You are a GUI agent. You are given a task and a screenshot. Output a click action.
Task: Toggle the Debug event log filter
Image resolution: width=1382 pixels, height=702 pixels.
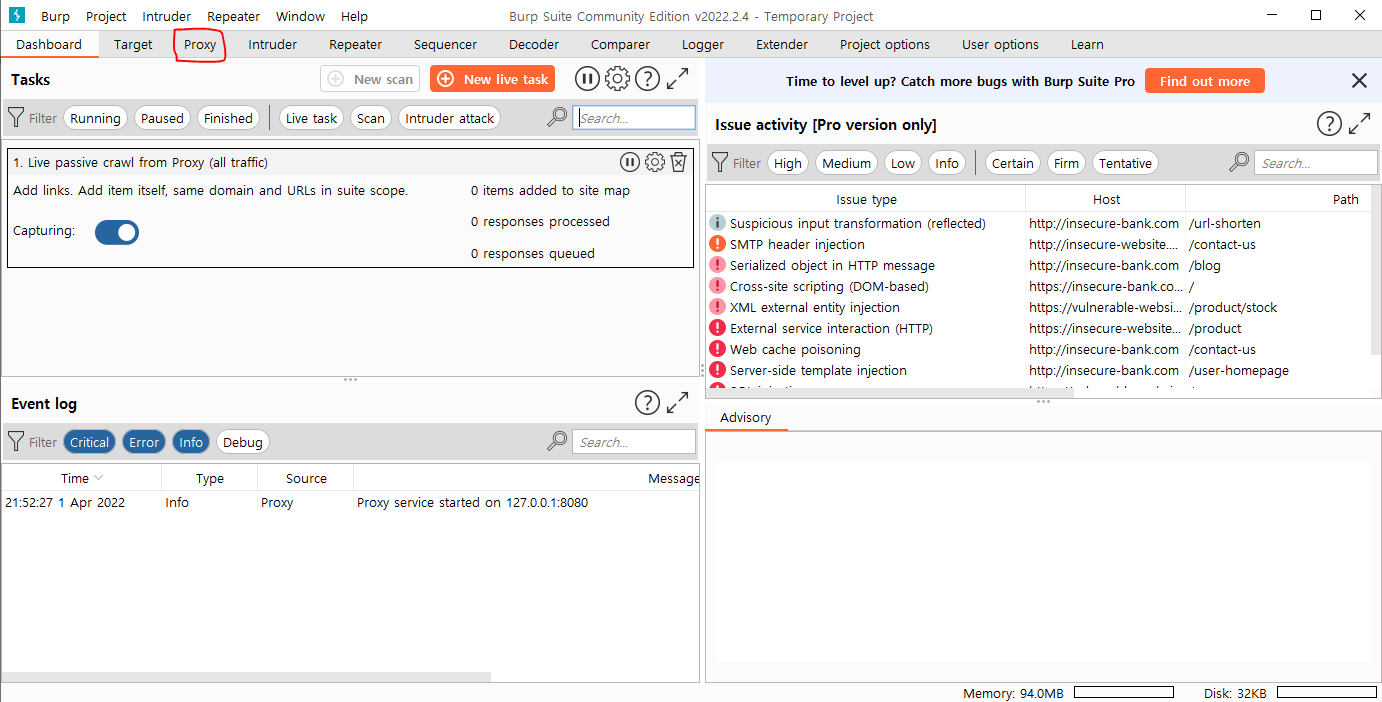pyautogui.click(x=243, y=442)
